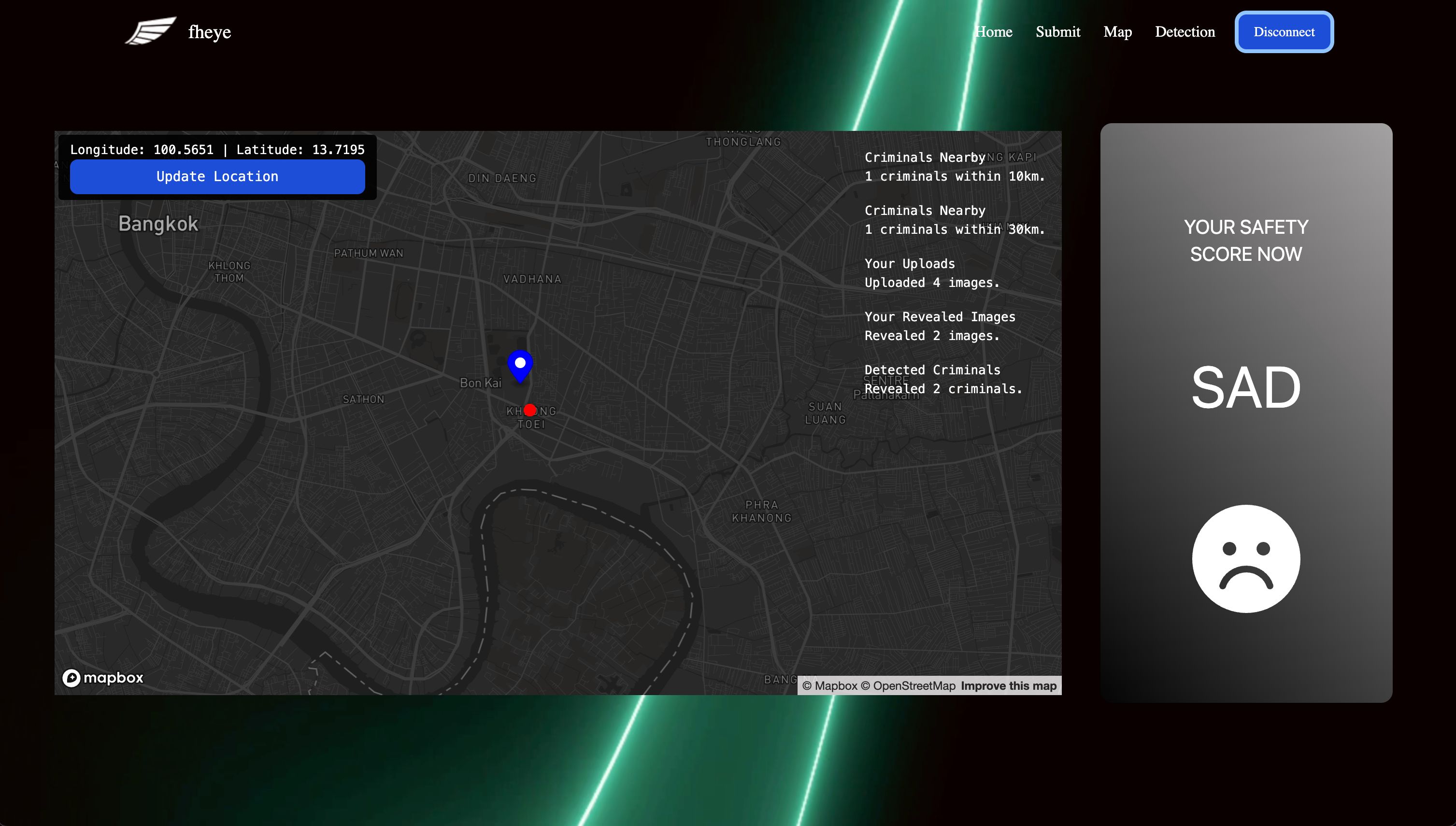The width and height of the screenshot is (1456, 826).
Task: Click the DIN DAENG map label
Action: pyautogui.click(x=502, y=178)
